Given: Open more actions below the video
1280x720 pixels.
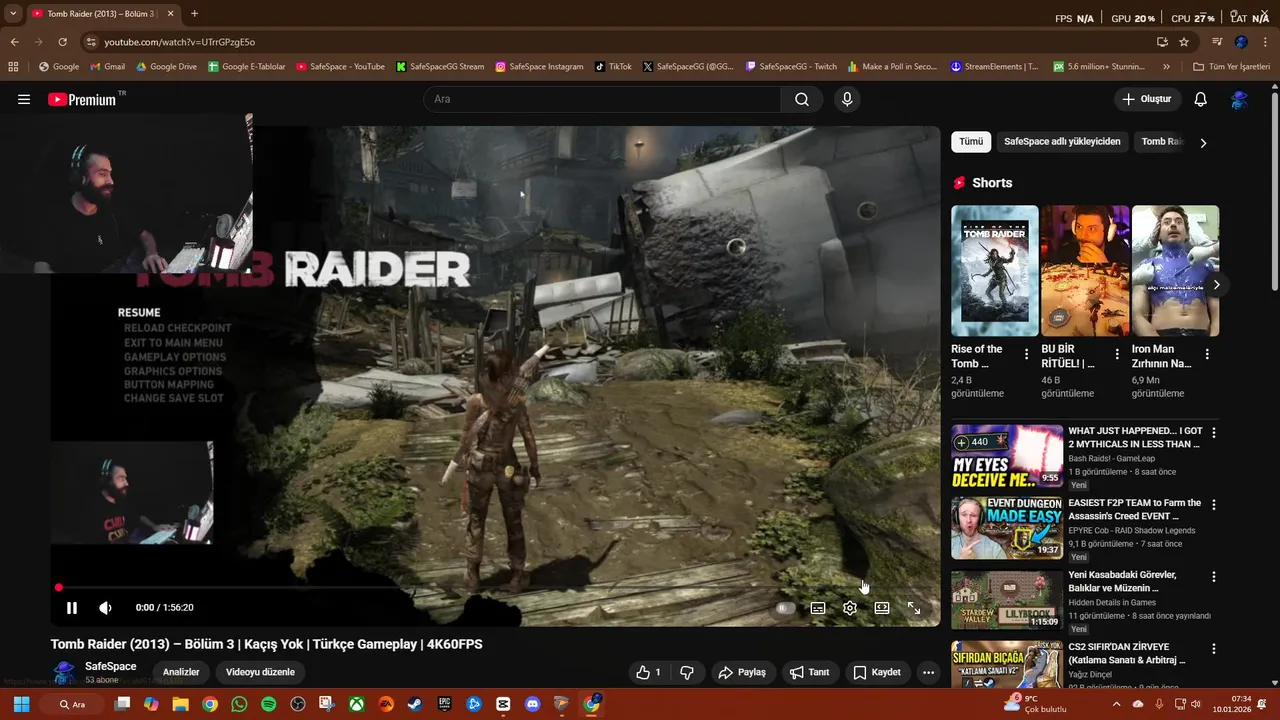Looking at the screenshot, I should pos(928,672).
